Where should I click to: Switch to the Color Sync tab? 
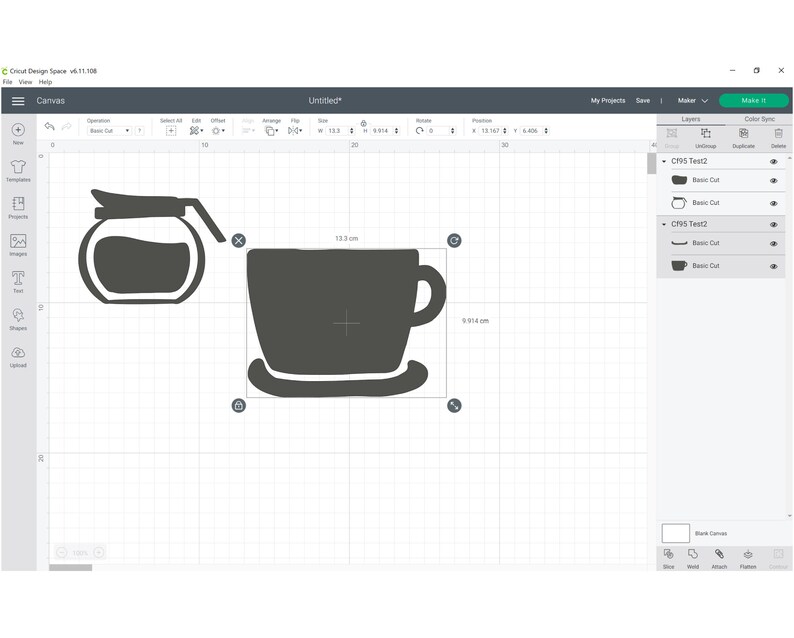[x=759, y=119]
